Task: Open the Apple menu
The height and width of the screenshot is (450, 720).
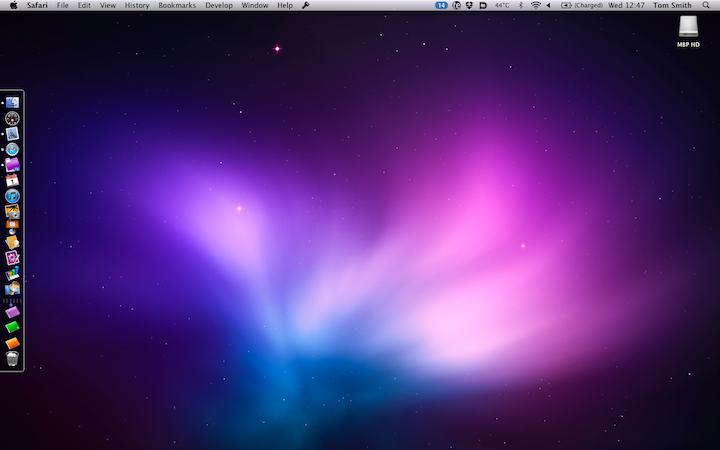Action: pos(13,6)
